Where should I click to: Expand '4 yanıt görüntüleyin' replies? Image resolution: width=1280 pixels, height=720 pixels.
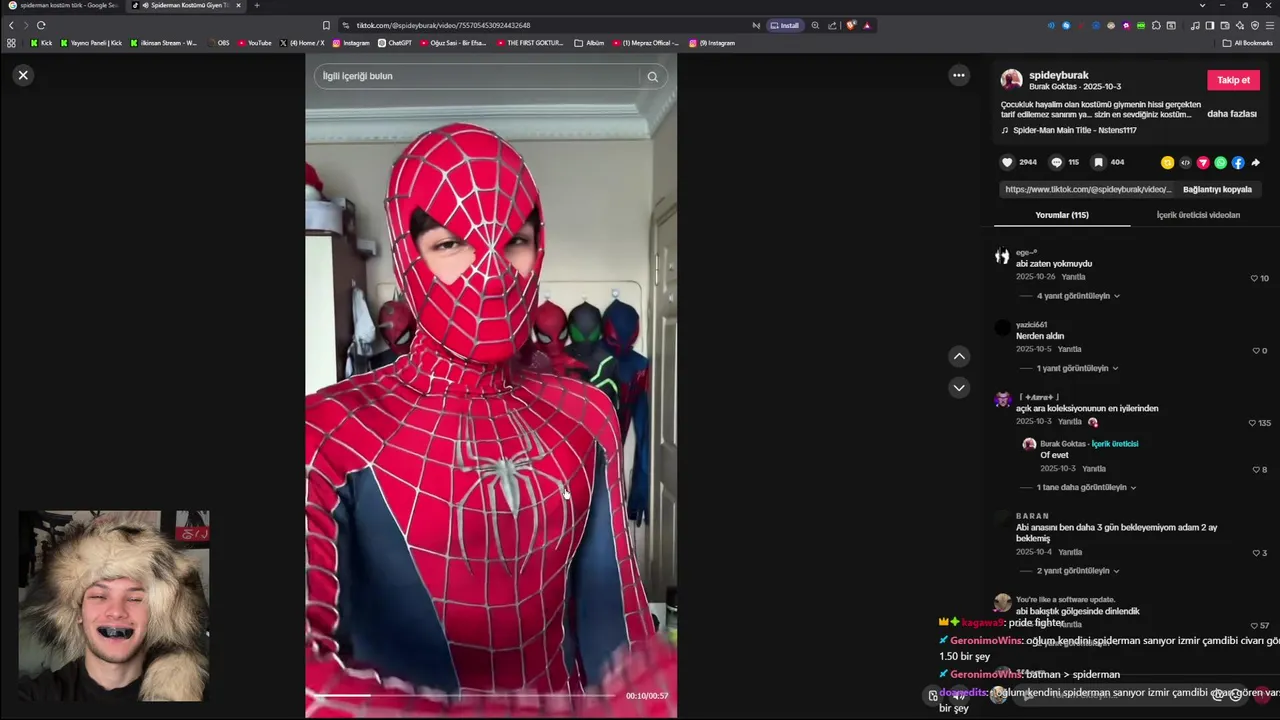click(1078, 296)
